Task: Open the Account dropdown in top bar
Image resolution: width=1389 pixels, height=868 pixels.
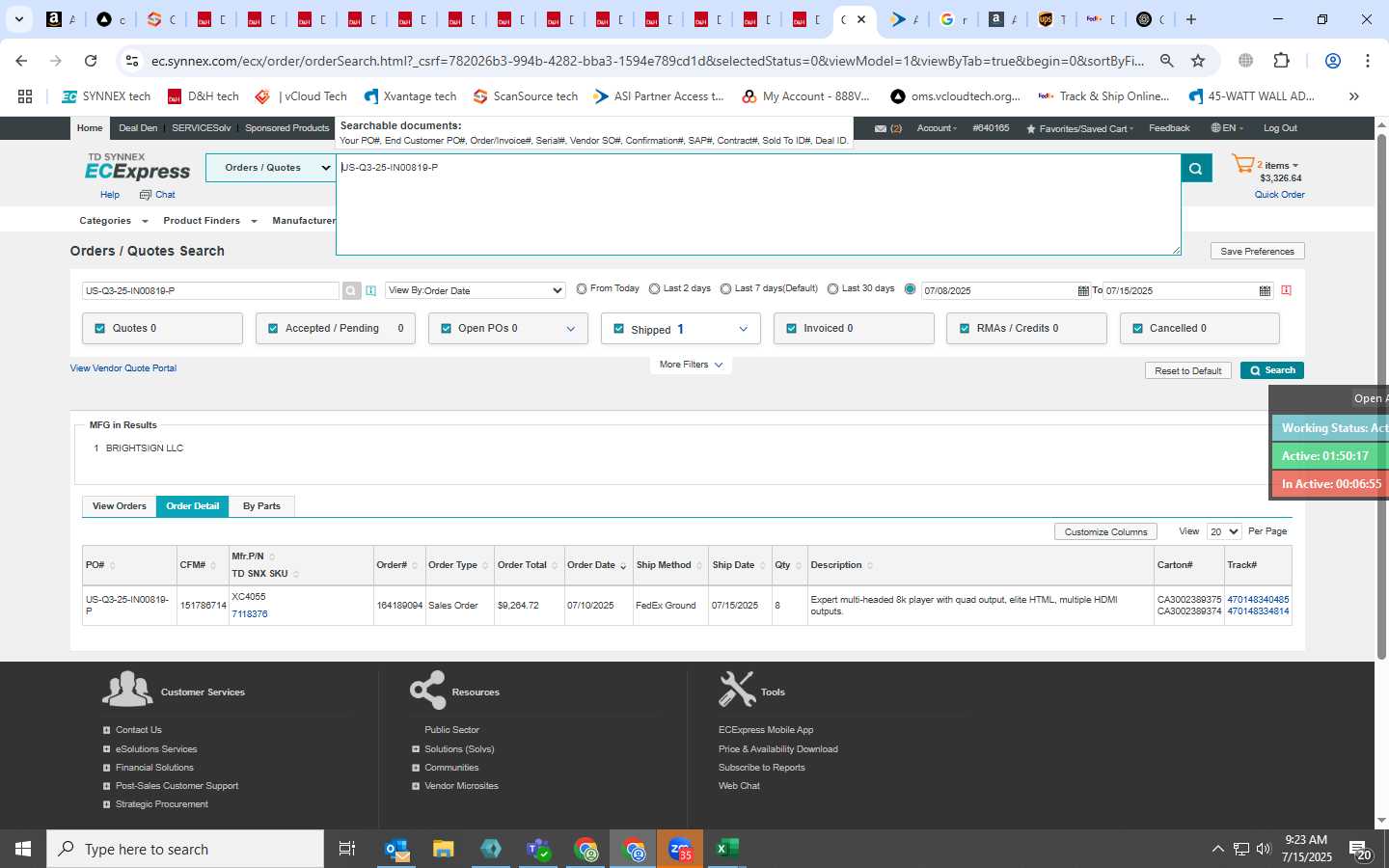Action: coord(937,128)
